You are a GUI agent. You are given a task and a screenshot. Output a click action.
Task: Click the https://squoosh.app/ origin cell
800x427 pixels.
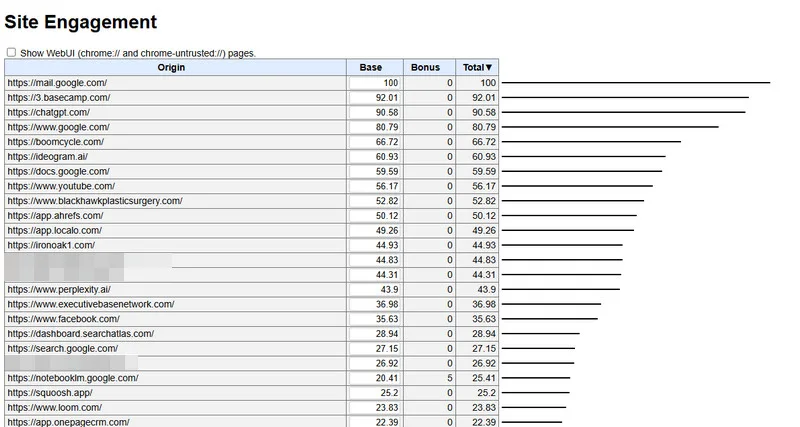click(x=50, y=393)
